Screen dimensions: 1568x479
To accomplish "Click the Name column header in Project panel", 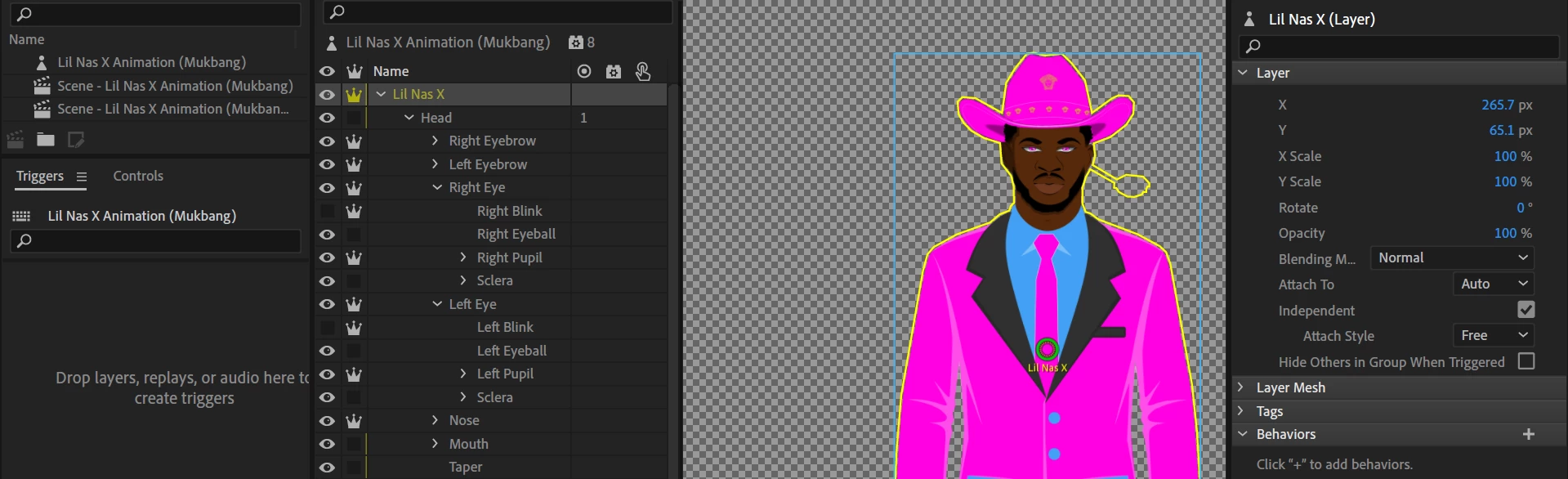I will [x=27, y=39].
